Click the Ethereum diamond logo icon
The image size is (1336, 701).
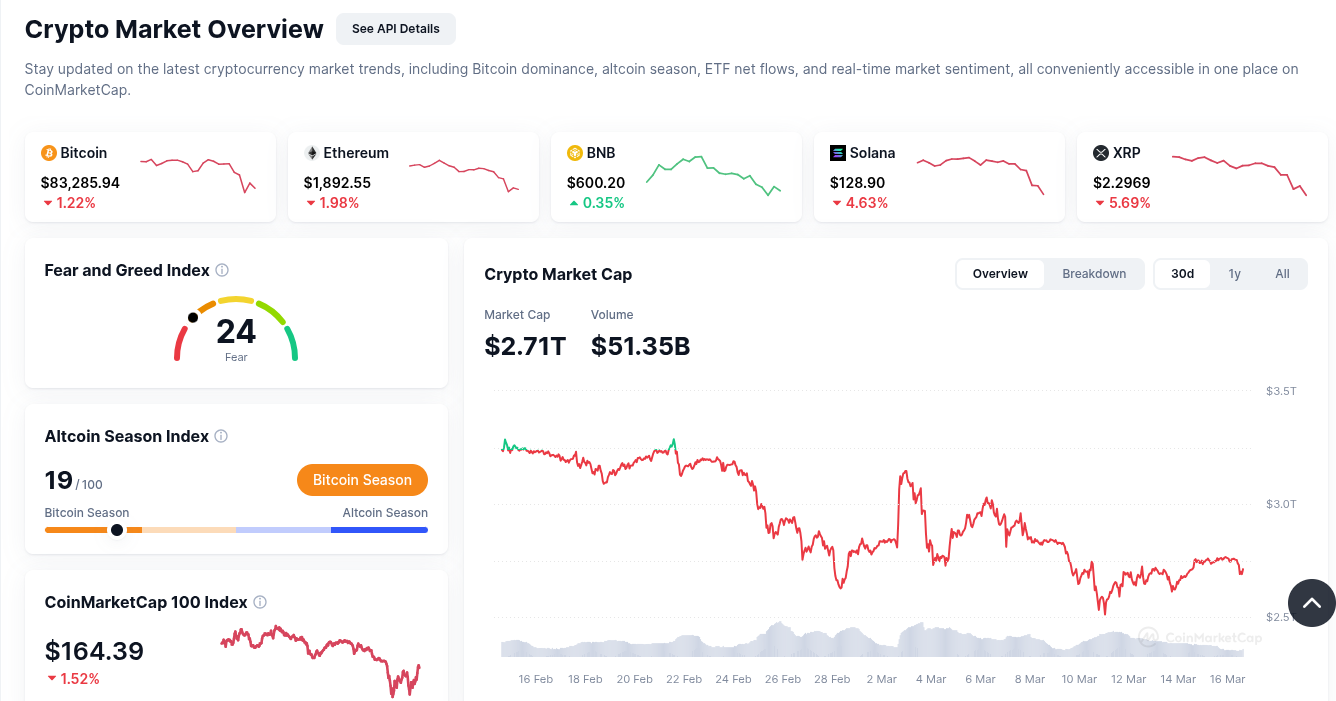tap(312, 153)
